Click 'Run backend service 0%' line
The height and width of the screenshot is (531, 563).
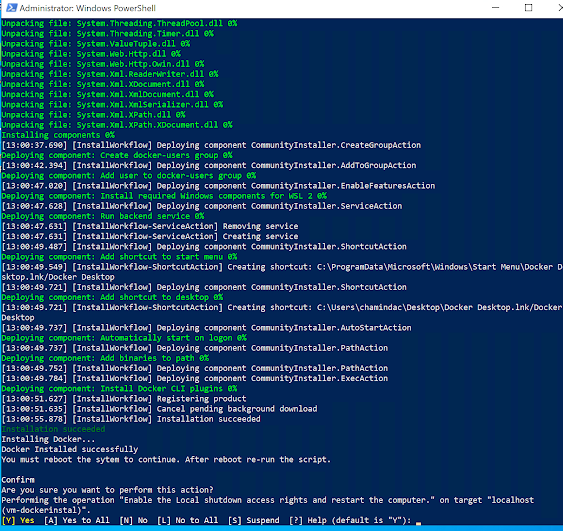[103, 216]
